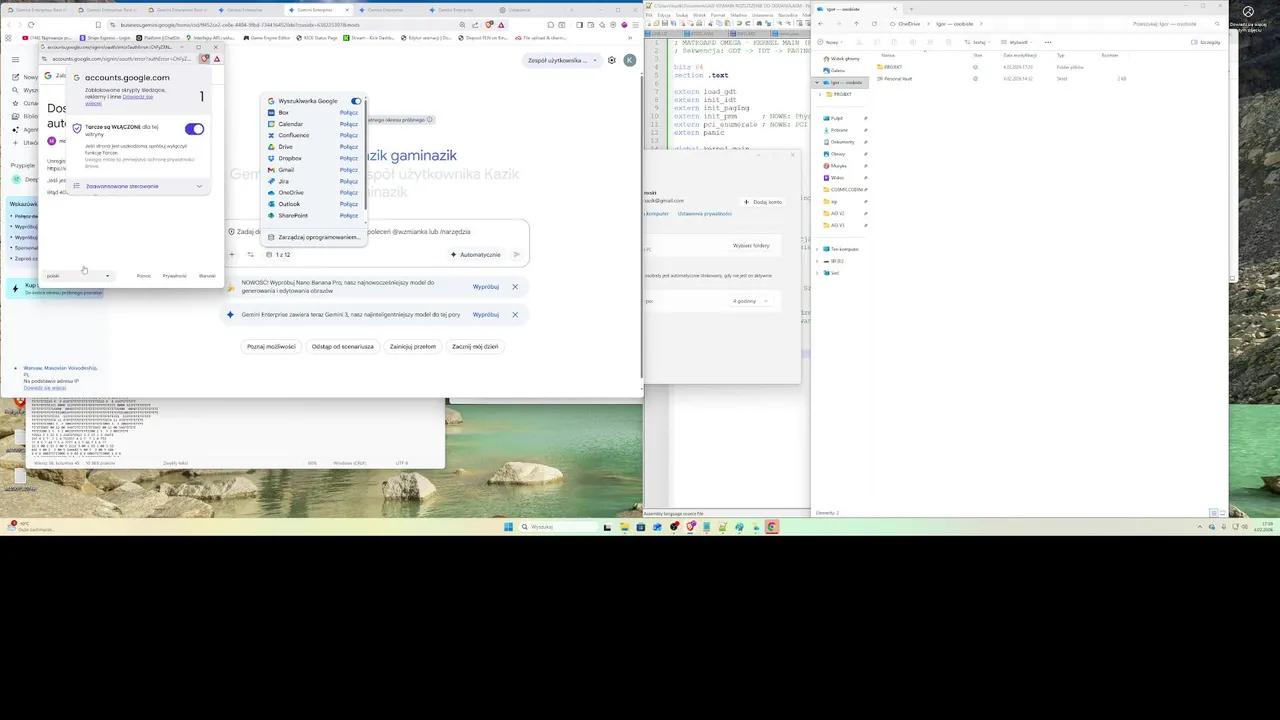Viewport: 1280px width, 720px height.
Task: Click Połącz next to Dropbox
Action: coord(349,158)
